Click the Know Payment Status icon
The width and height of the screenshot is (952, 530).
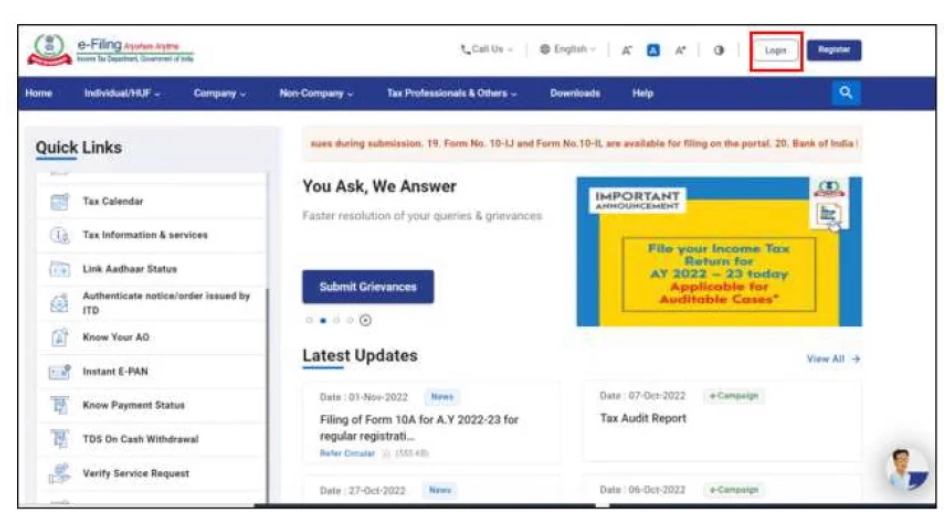coord(60,406)
